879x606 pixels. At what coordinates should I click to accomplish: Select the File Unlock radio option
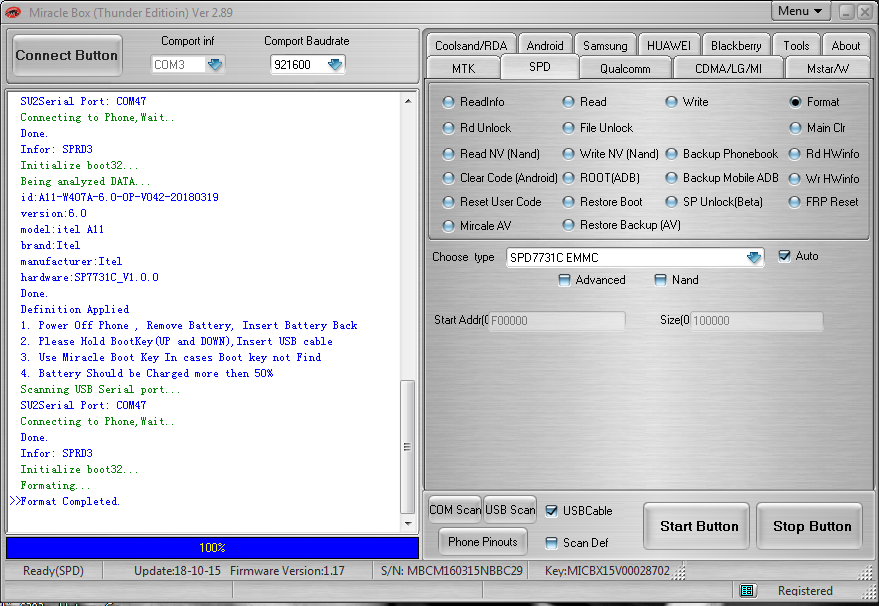598,128
